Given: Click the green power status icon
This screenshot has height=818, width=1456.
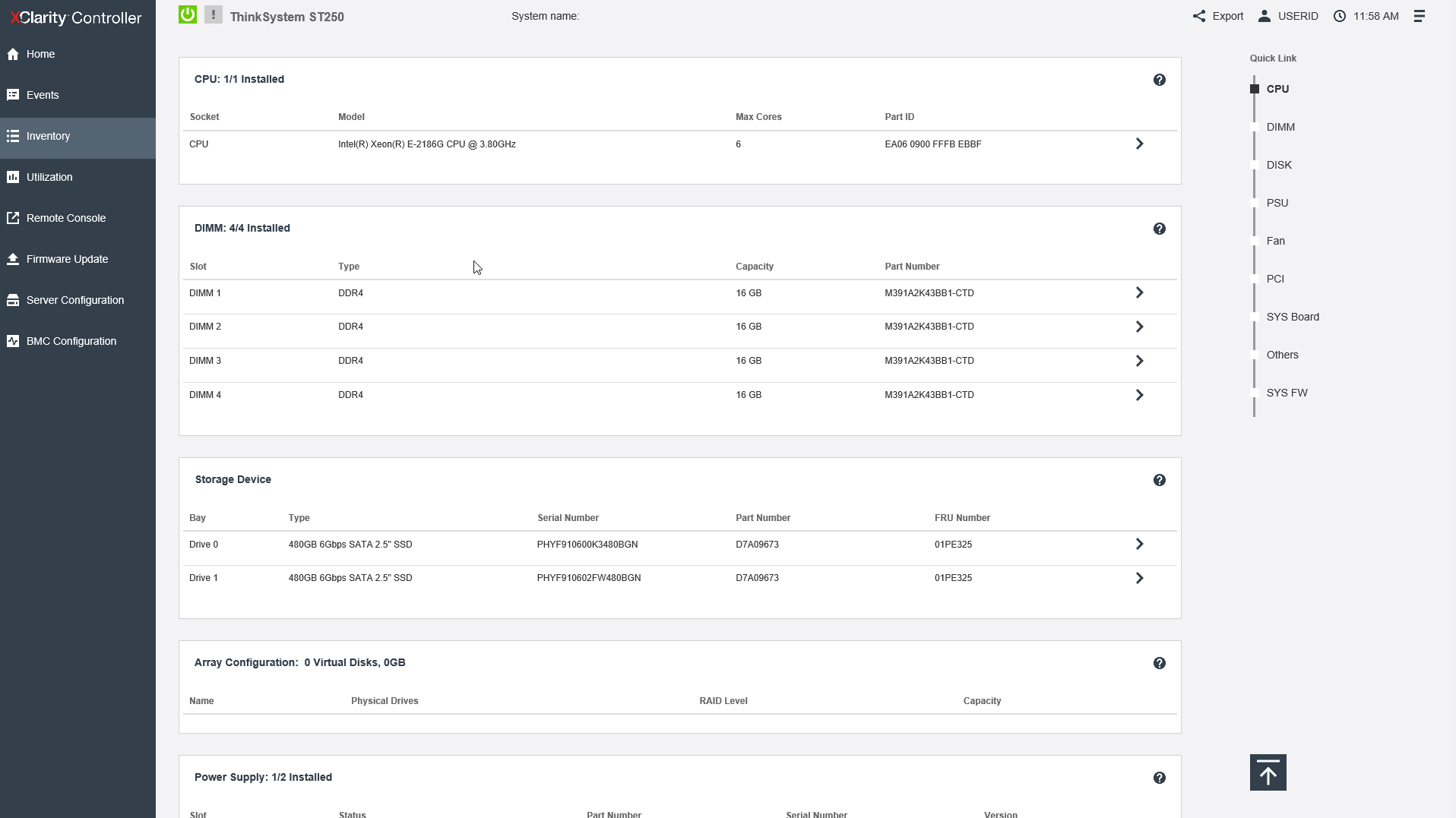Looking at the screenshot, I should [x=188, y=14].
